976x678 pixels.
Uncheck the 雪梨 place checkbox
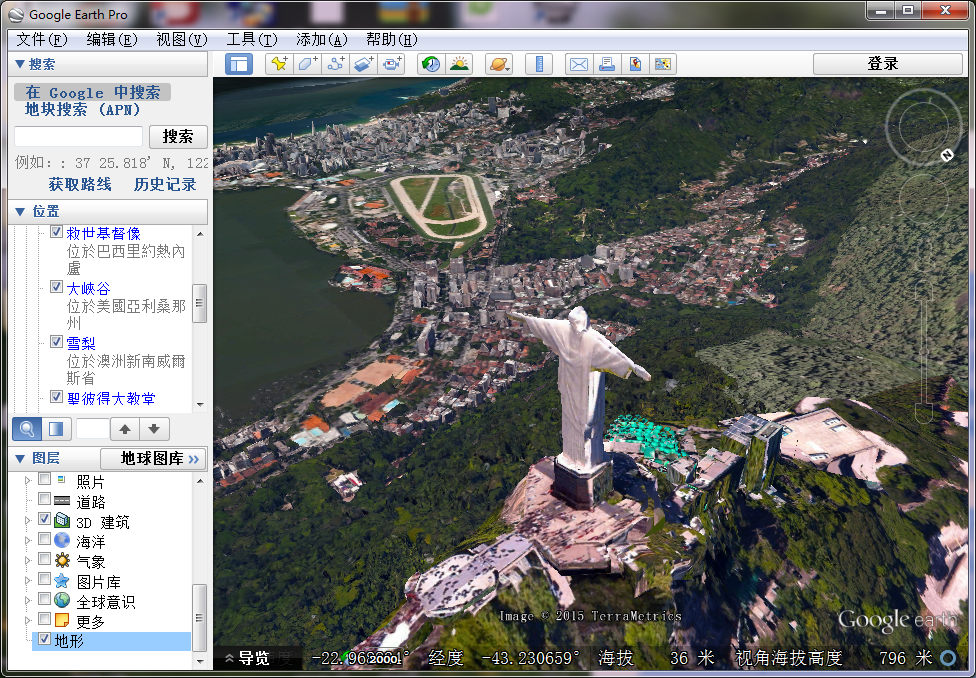click(x=56, y=341)
